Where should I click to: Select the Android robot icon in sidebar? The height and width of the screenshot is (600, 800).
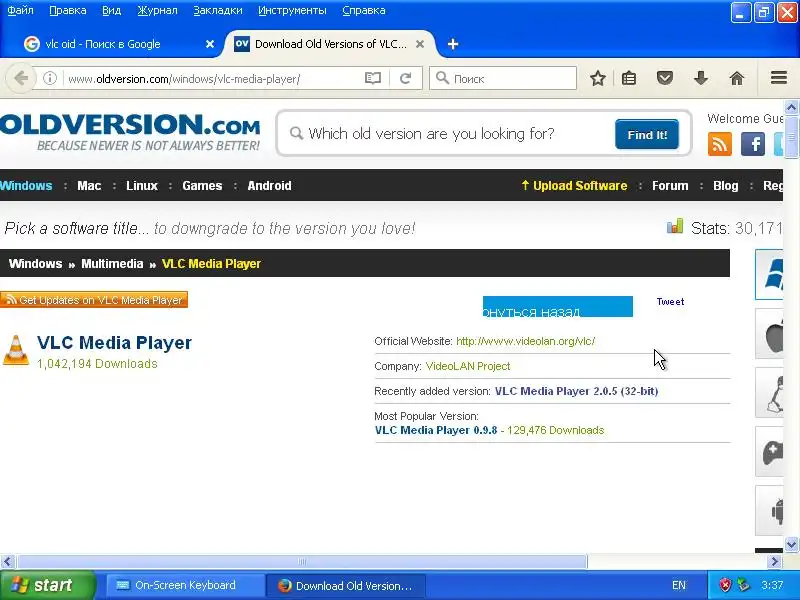click(769, 510)
